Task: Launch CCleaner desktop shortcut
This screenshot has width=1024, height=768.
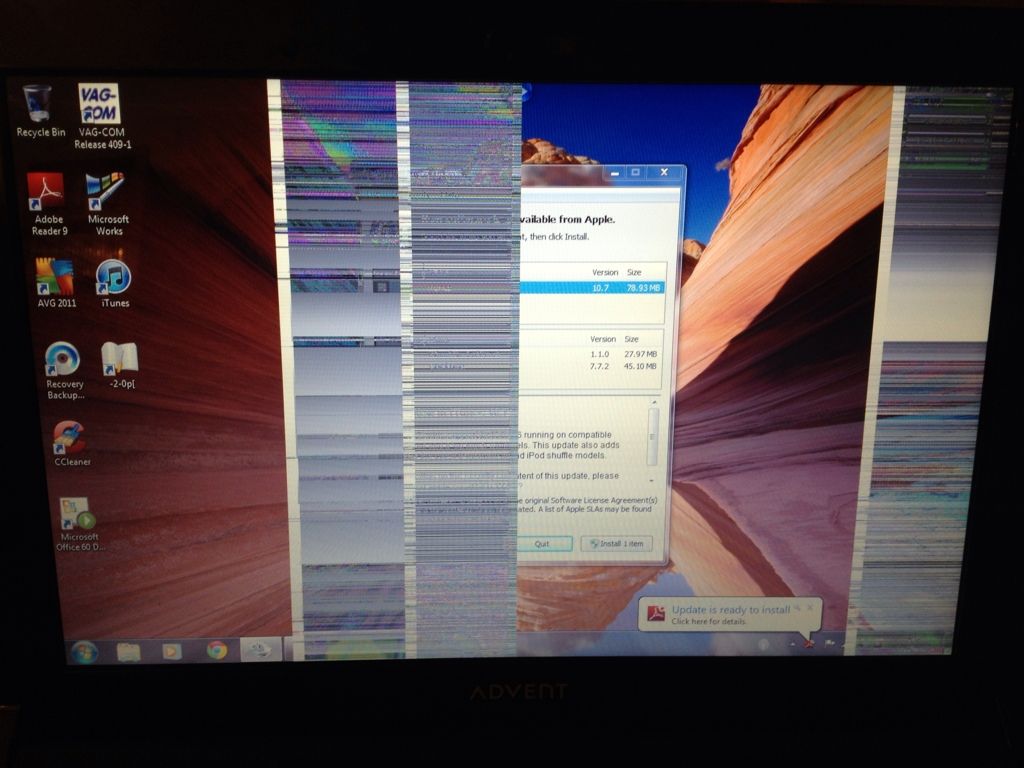Action: [x=71, y=443]
